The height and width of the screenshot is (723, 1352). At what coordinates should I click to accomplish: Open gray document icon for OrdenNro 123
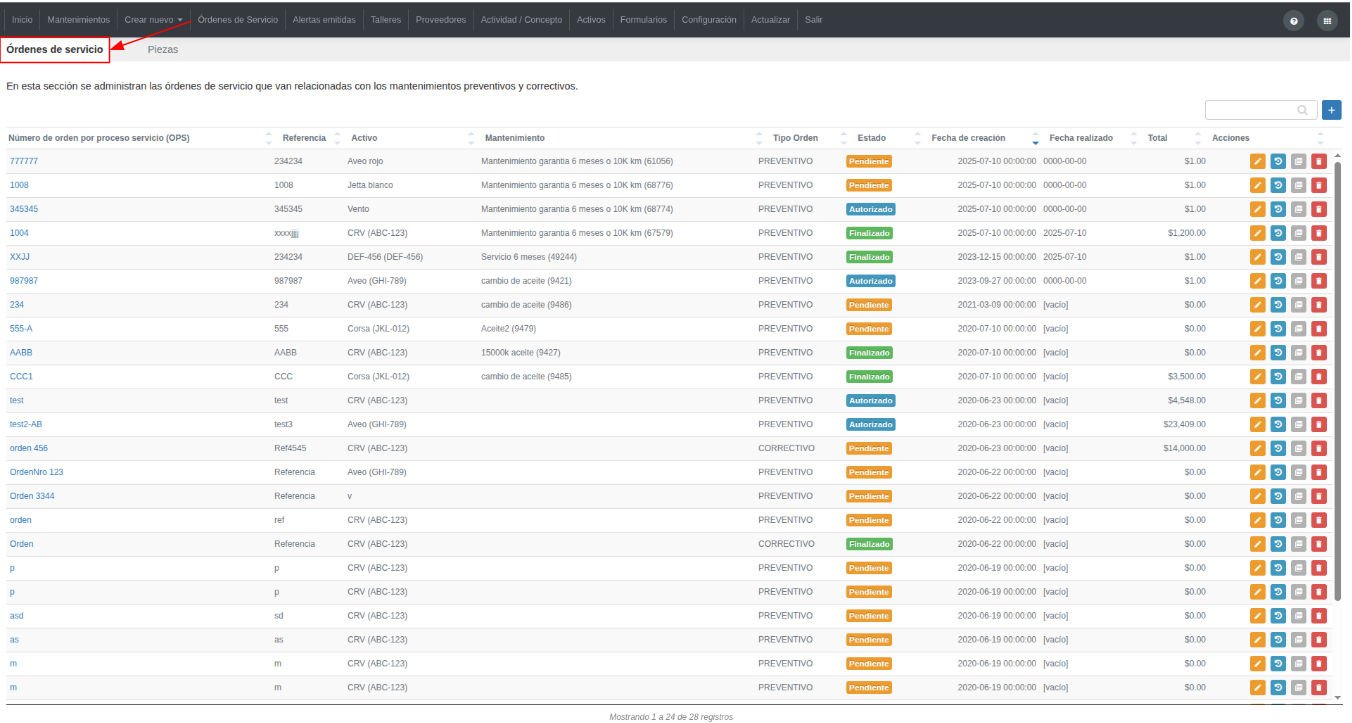click(x=1298, y=472)
